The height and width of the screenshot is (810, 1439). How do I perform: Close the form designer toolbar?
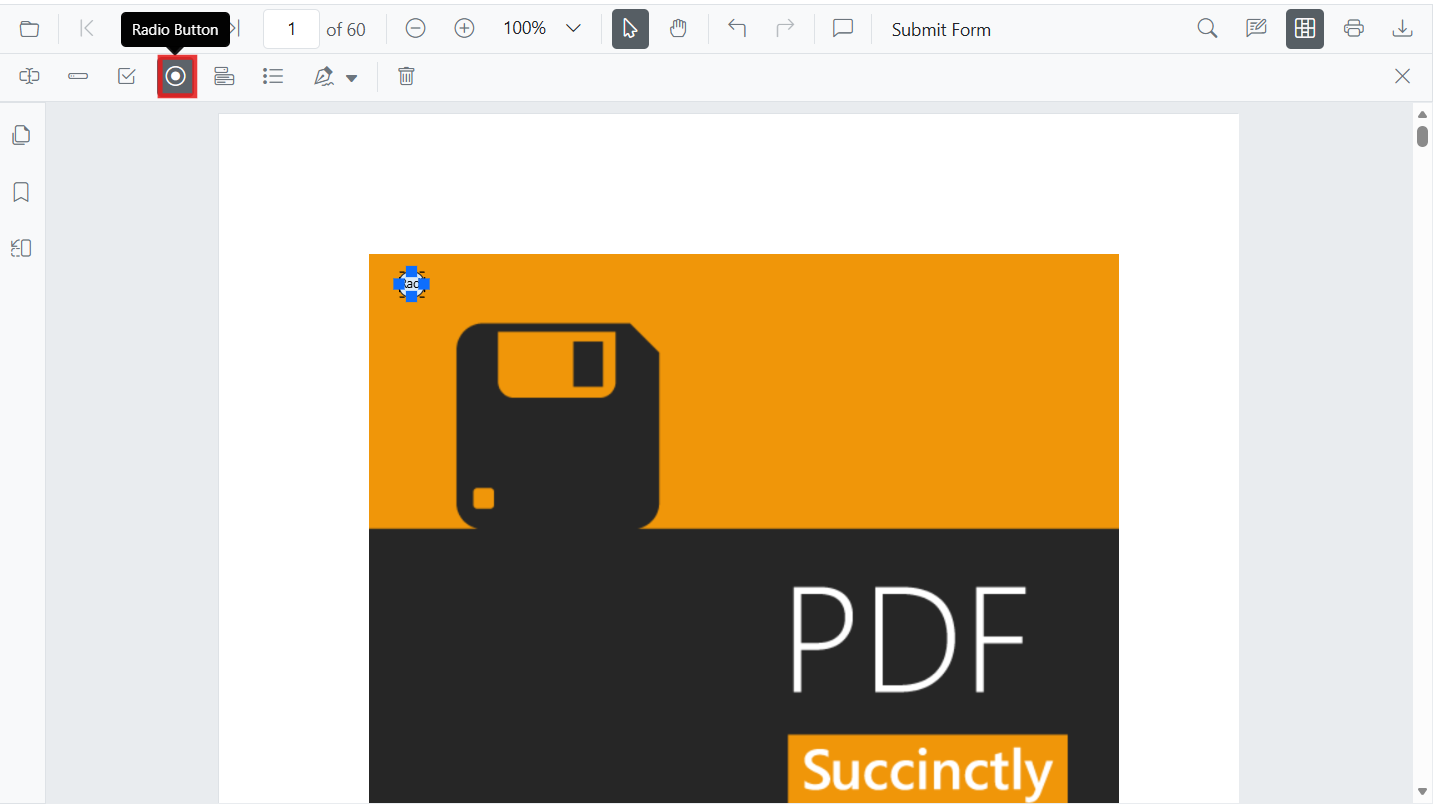pos(1402,77)
